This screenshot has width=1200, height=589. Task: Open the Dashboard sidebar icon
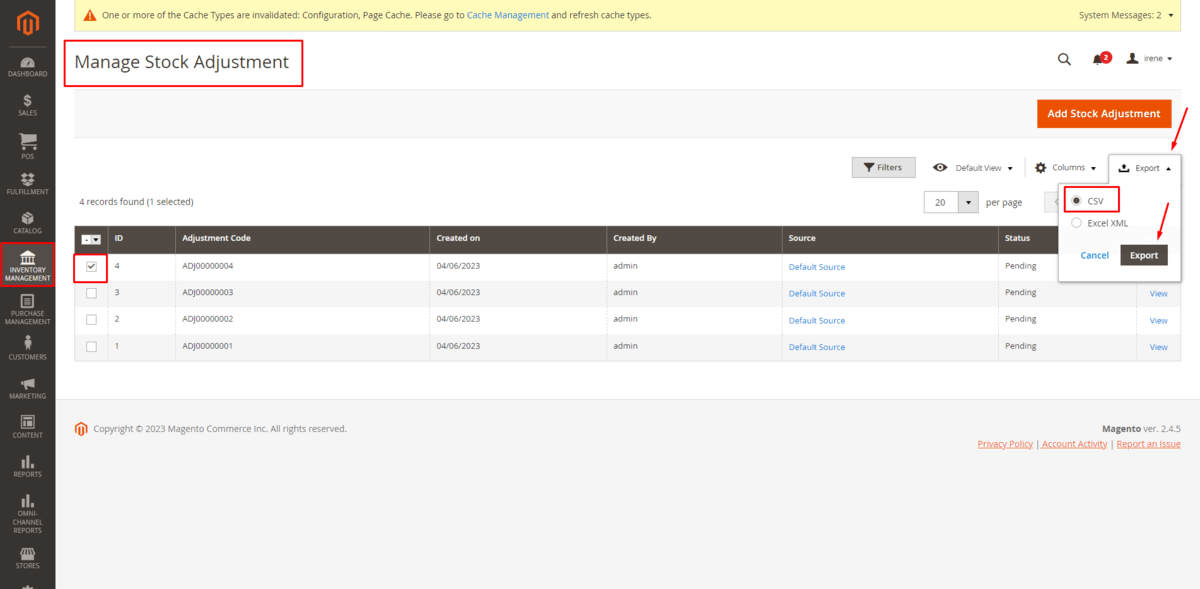[27, 63]
